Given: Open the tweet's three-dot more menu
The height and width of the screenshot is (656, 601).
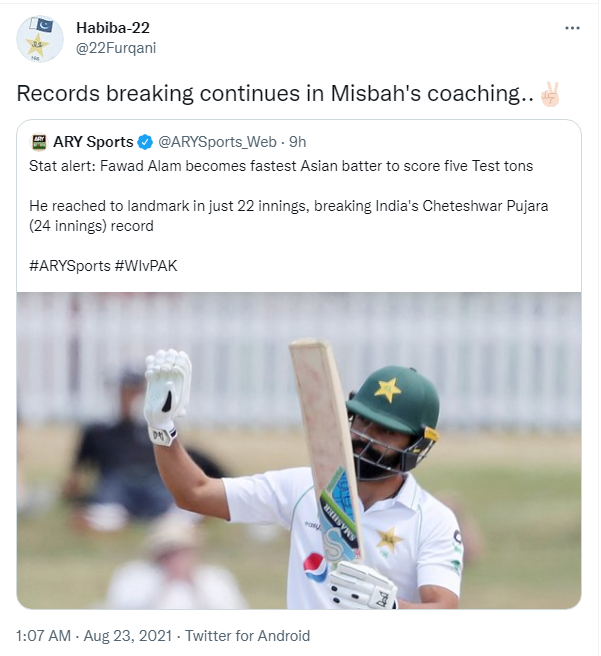Looking at the screenshot, I should click(x=572, y=29).
